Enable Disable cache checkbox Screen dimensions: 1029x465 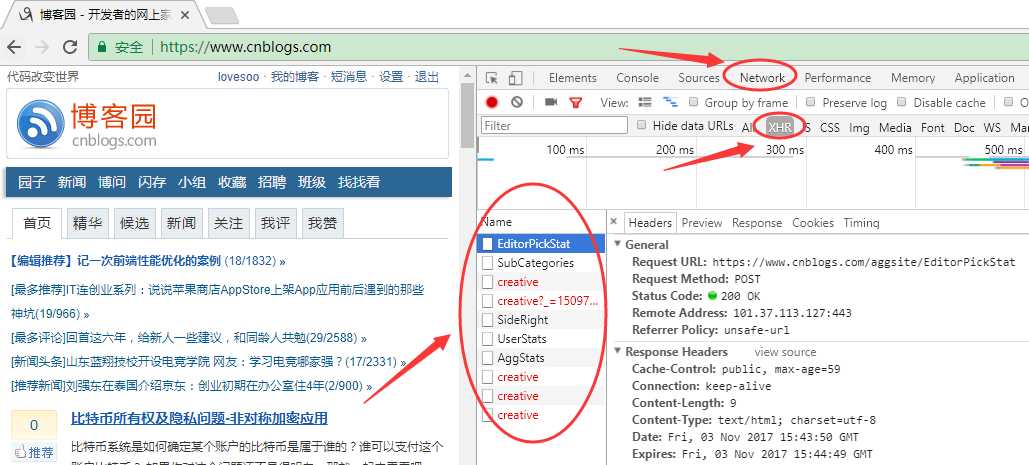(x=902, y=102)
